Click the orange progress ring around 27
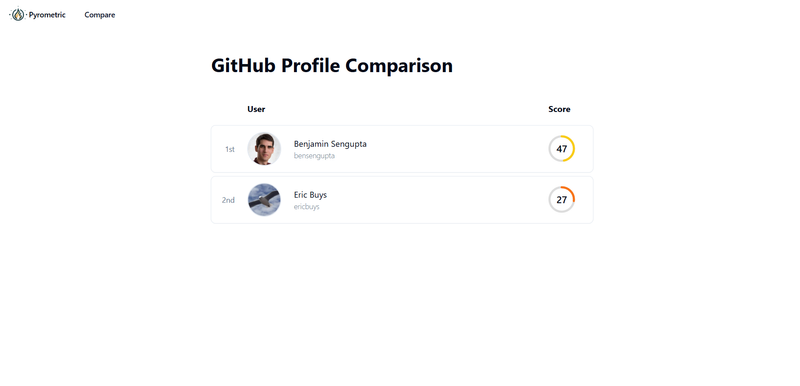The height and width of the screenshot is (386, 800). 572,192
